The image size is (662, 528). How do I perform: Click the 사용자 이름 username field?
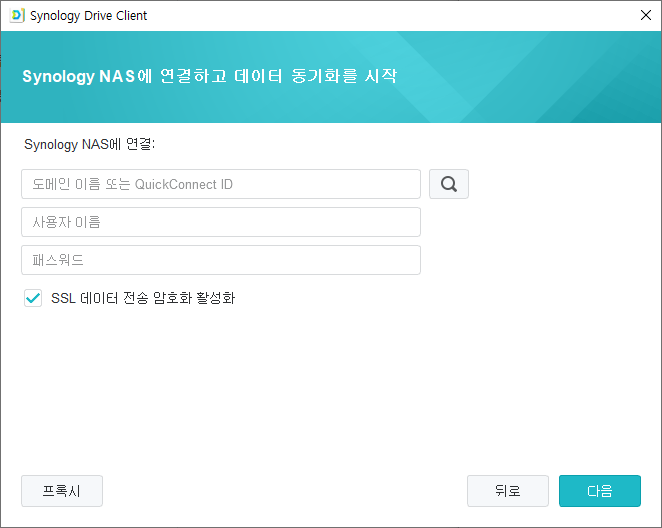click(x=221, y=222)
